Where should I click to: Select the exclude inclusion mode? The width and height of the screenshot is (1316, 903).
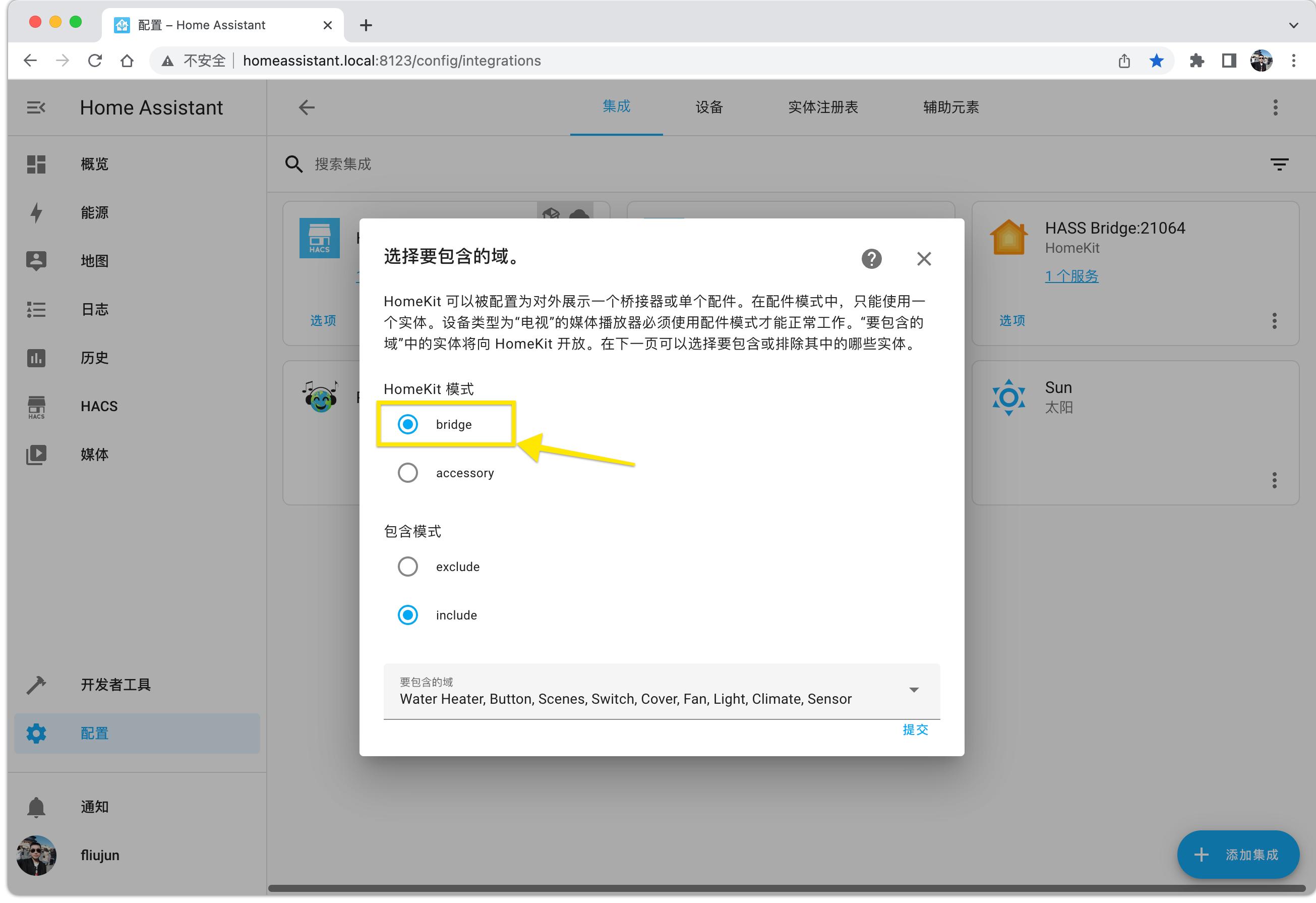point(407,566)
